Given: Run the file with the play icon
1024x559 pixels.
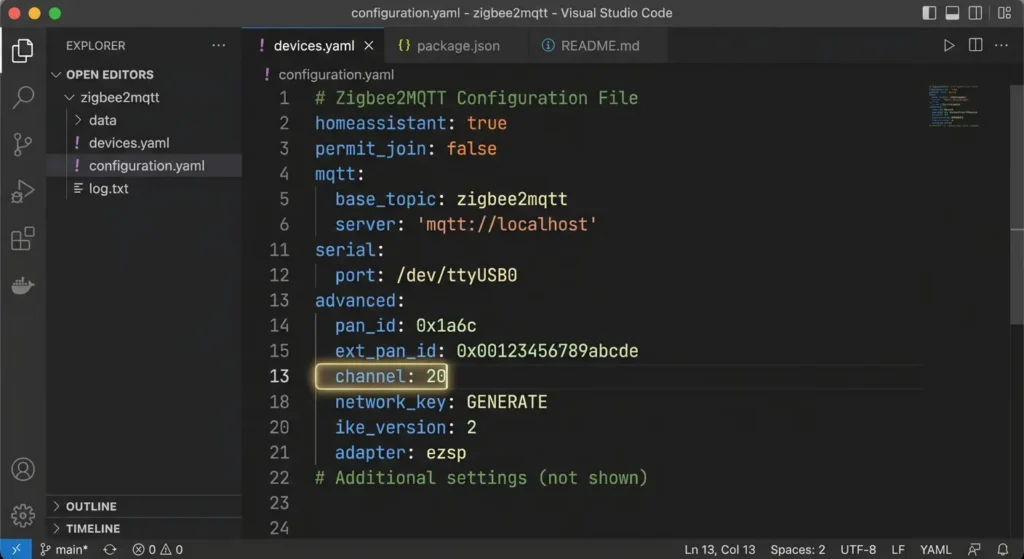Looking at the screenshot, I should 948,45.
